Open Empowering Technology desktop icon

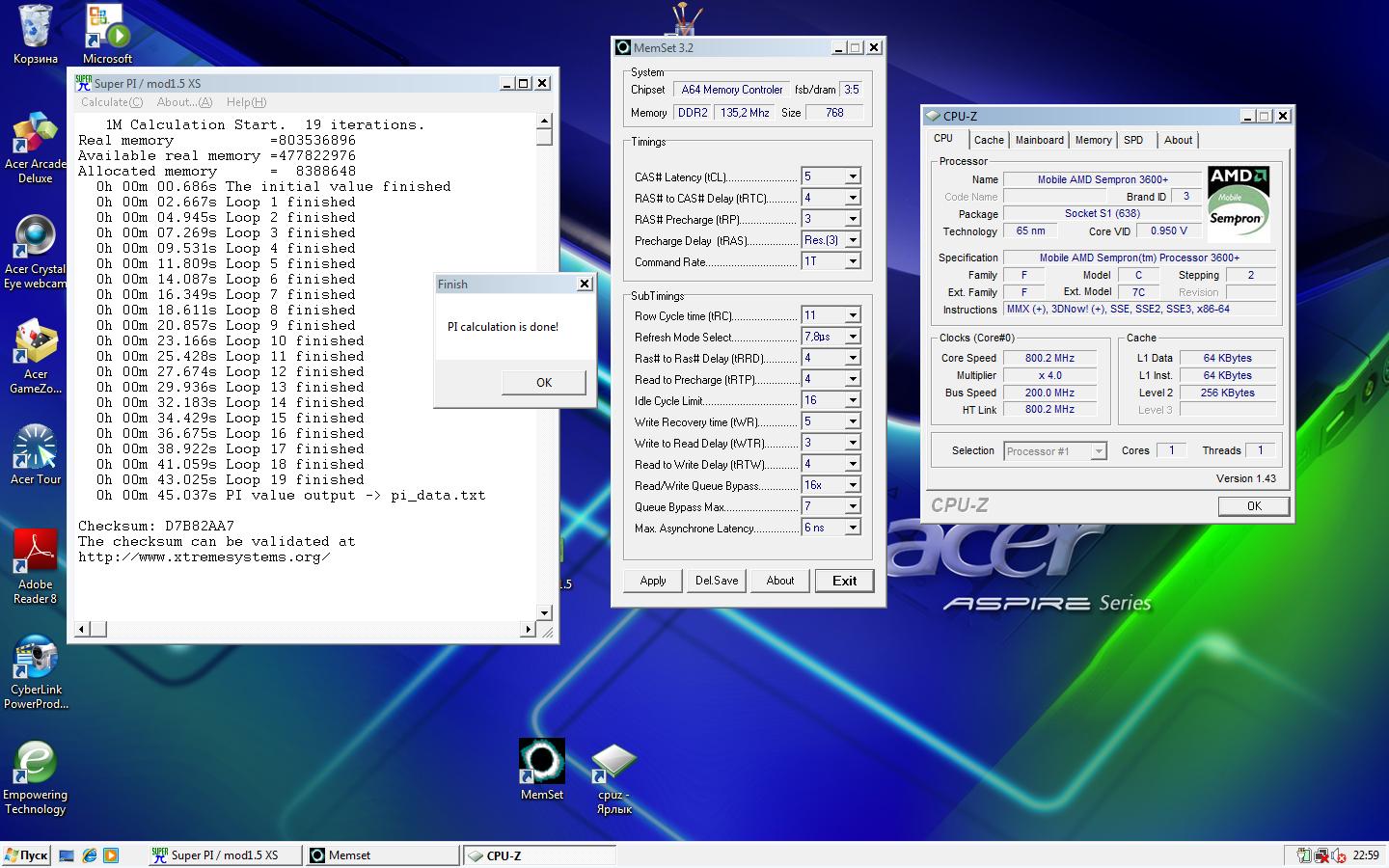click(x=36, y=779)
